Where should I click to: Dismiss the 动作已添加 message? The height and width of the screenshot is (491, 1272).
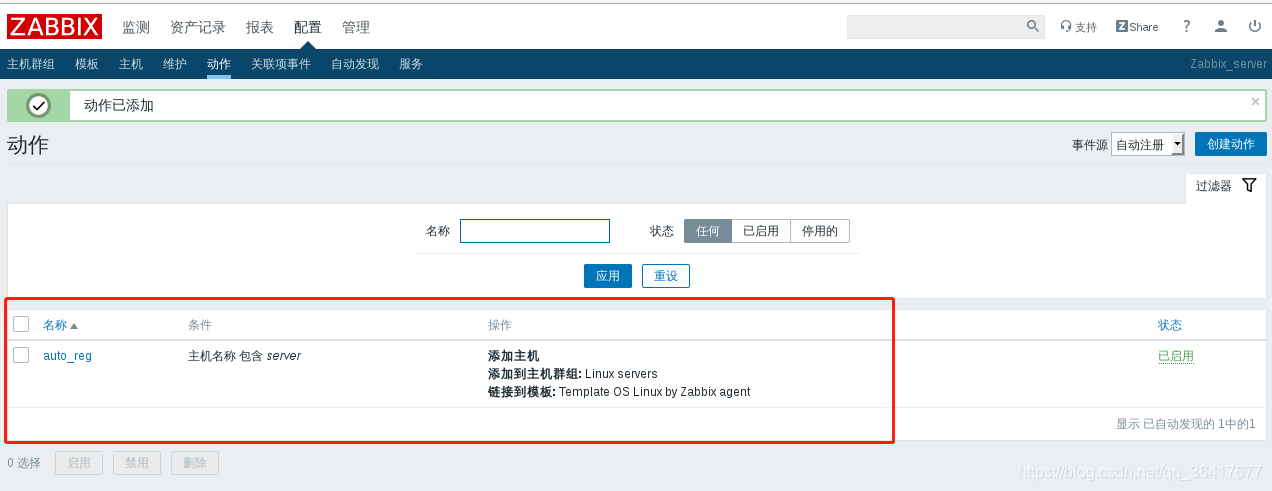point(1255,101)
